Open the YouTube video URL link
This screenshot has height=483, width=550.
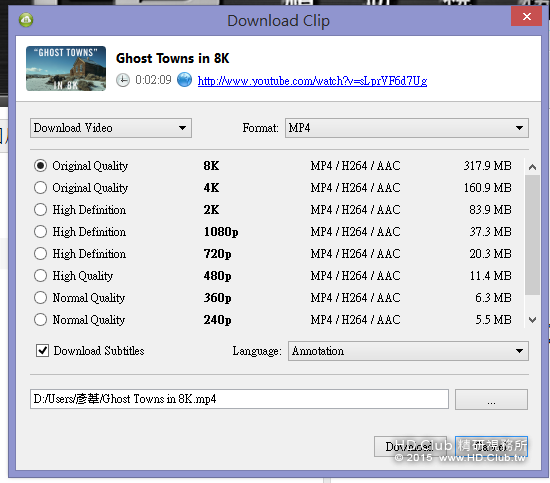pos(312,81)
